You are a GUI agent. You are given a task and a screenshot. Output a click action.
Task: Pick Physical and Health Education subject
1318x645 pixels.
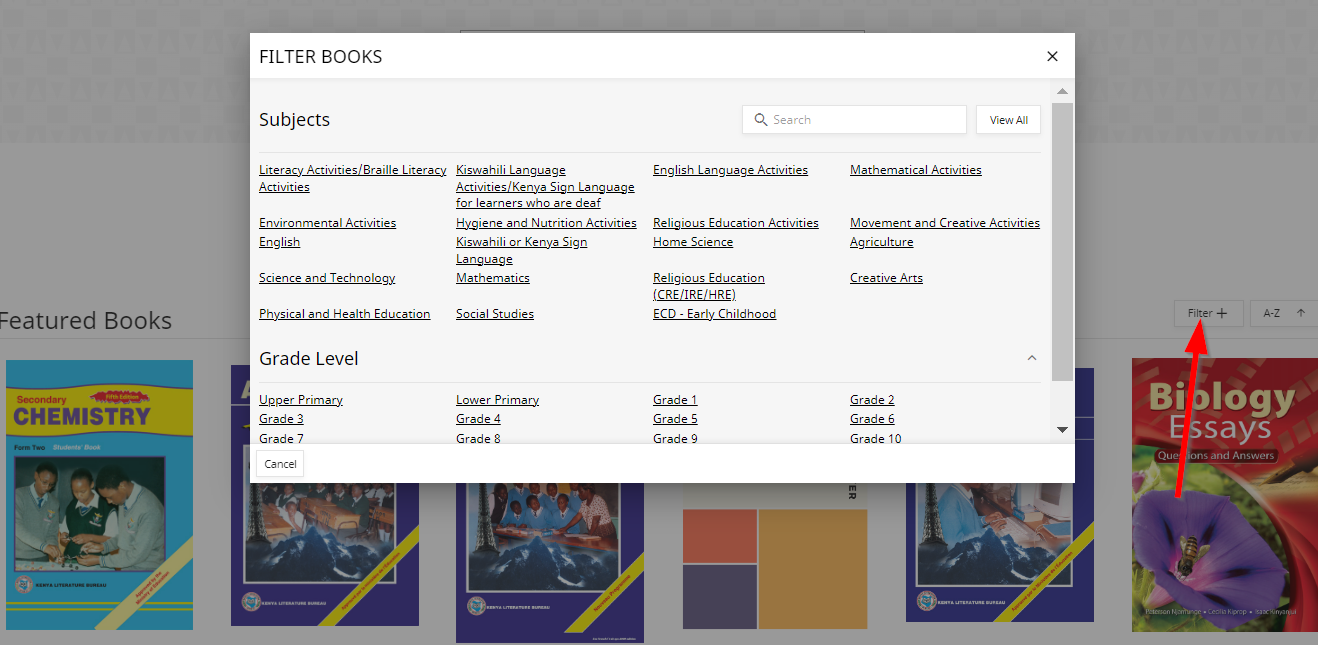point(344,314)
